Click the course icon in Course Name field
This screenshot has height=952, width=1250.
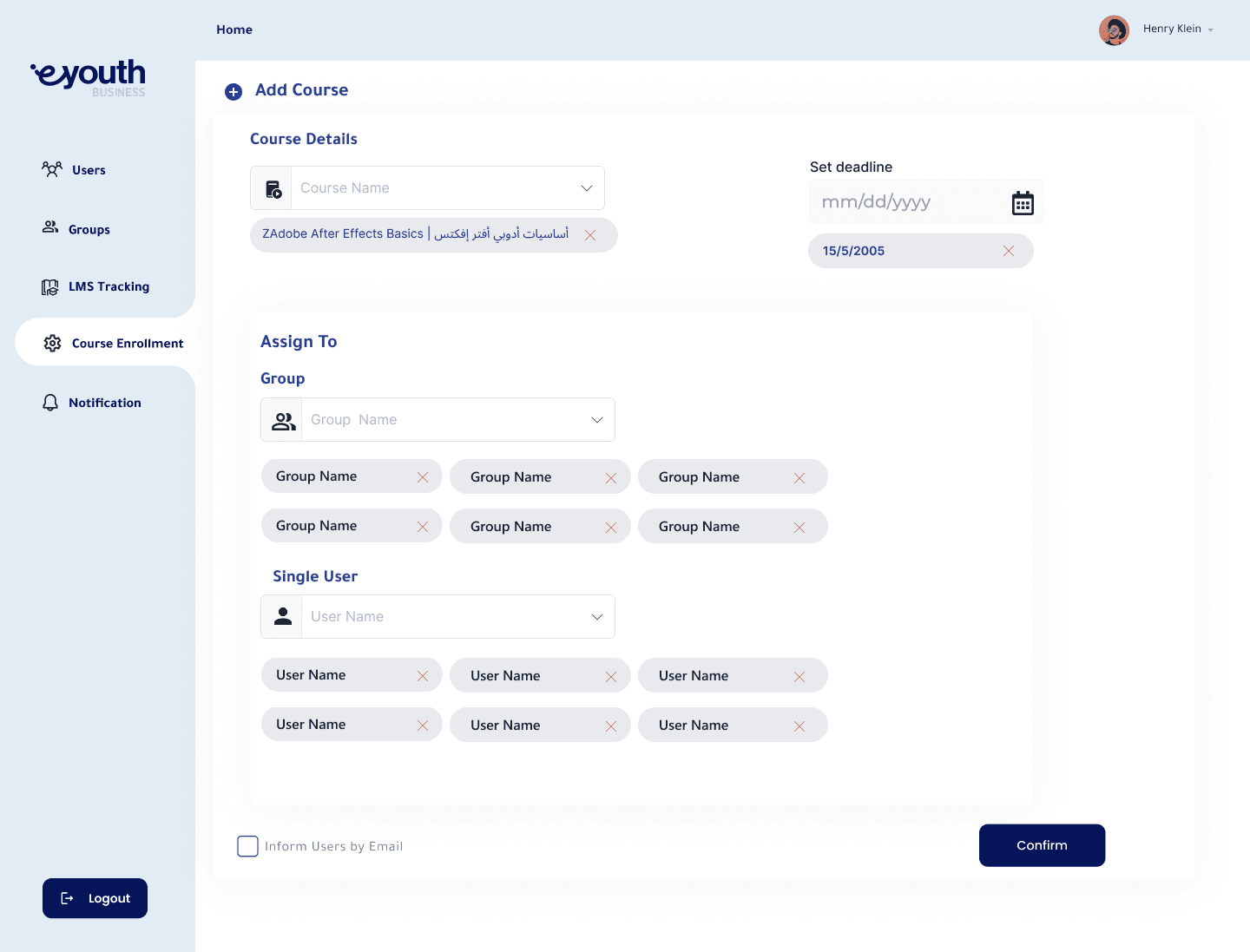(x=273, y=189)
